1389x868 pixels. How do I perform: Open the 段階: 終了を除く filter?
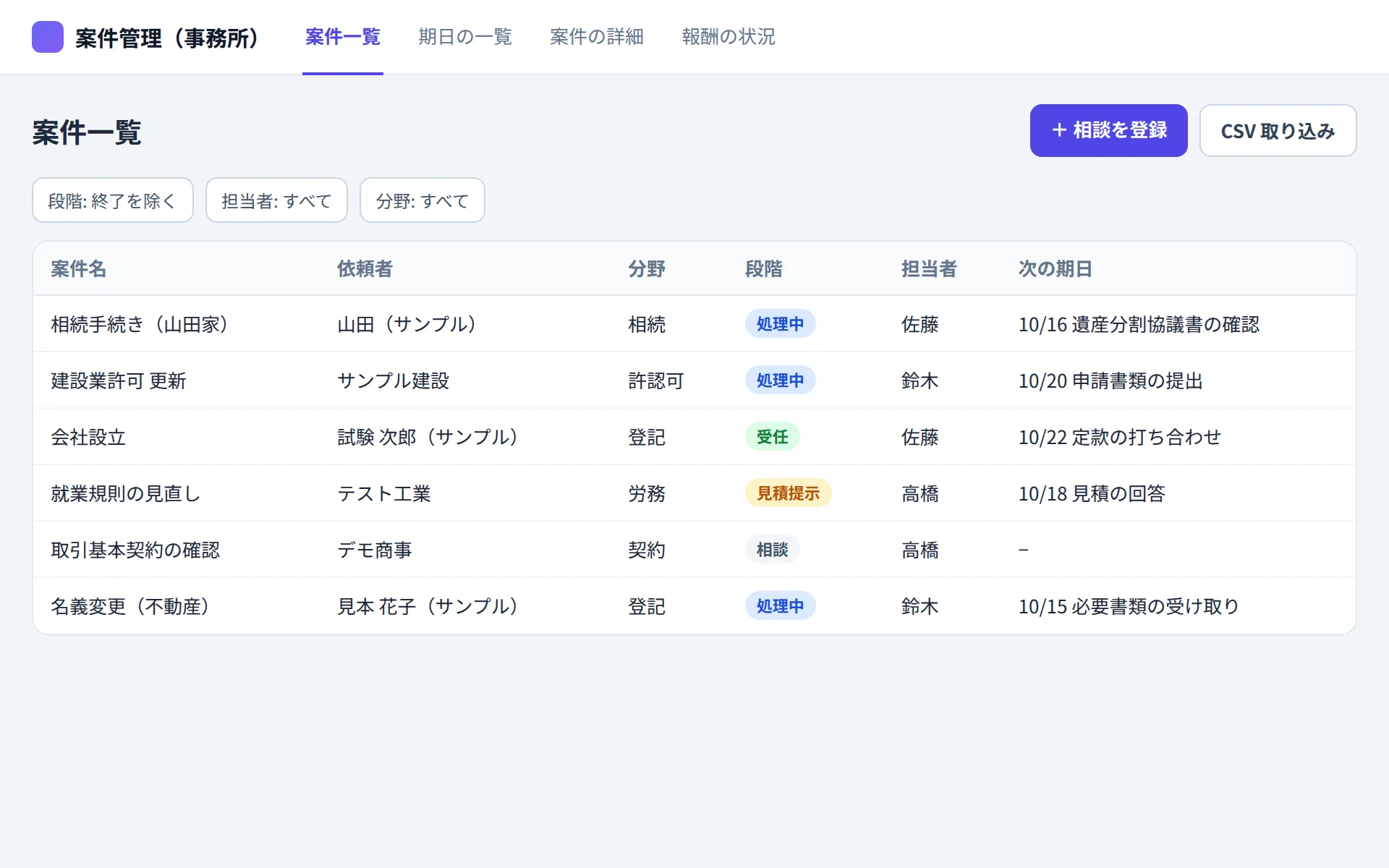click(x=113, y=200)
